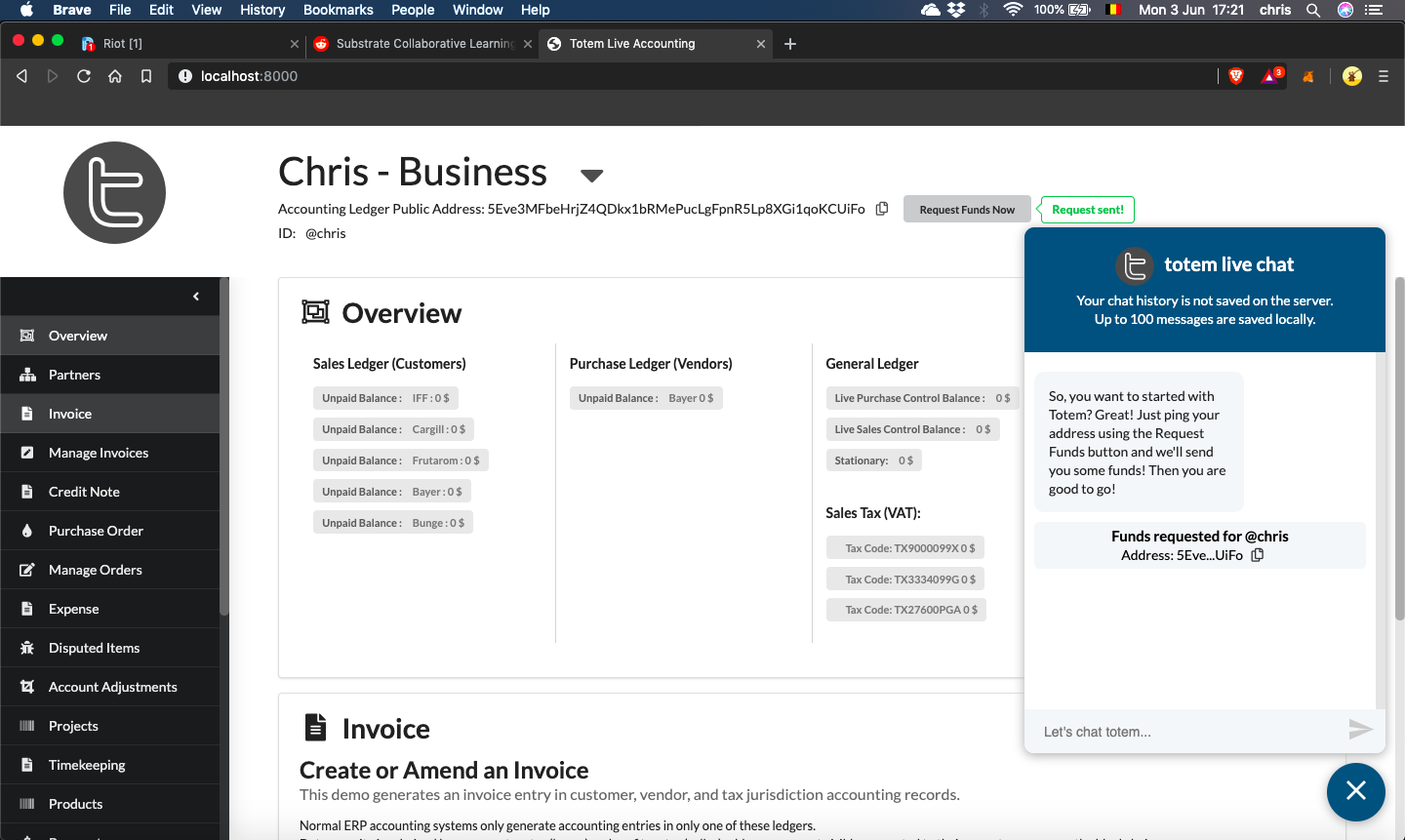The width and height of the screenshot is (1405, 840).
Task: Open Partners in the sidebar
Action: (109, 375)
